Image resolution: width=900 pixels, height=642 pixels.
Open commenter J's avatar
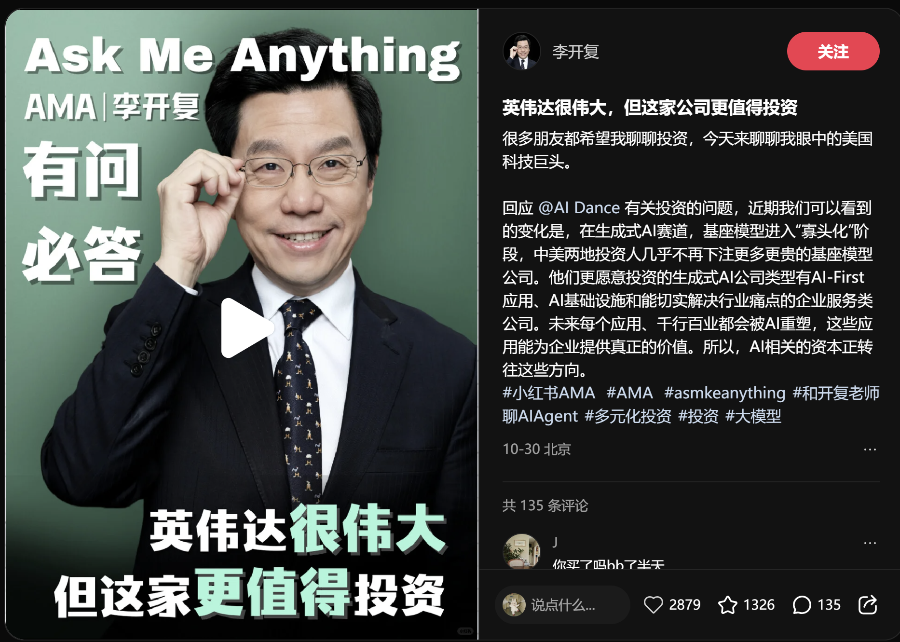[x=522, y=551]
